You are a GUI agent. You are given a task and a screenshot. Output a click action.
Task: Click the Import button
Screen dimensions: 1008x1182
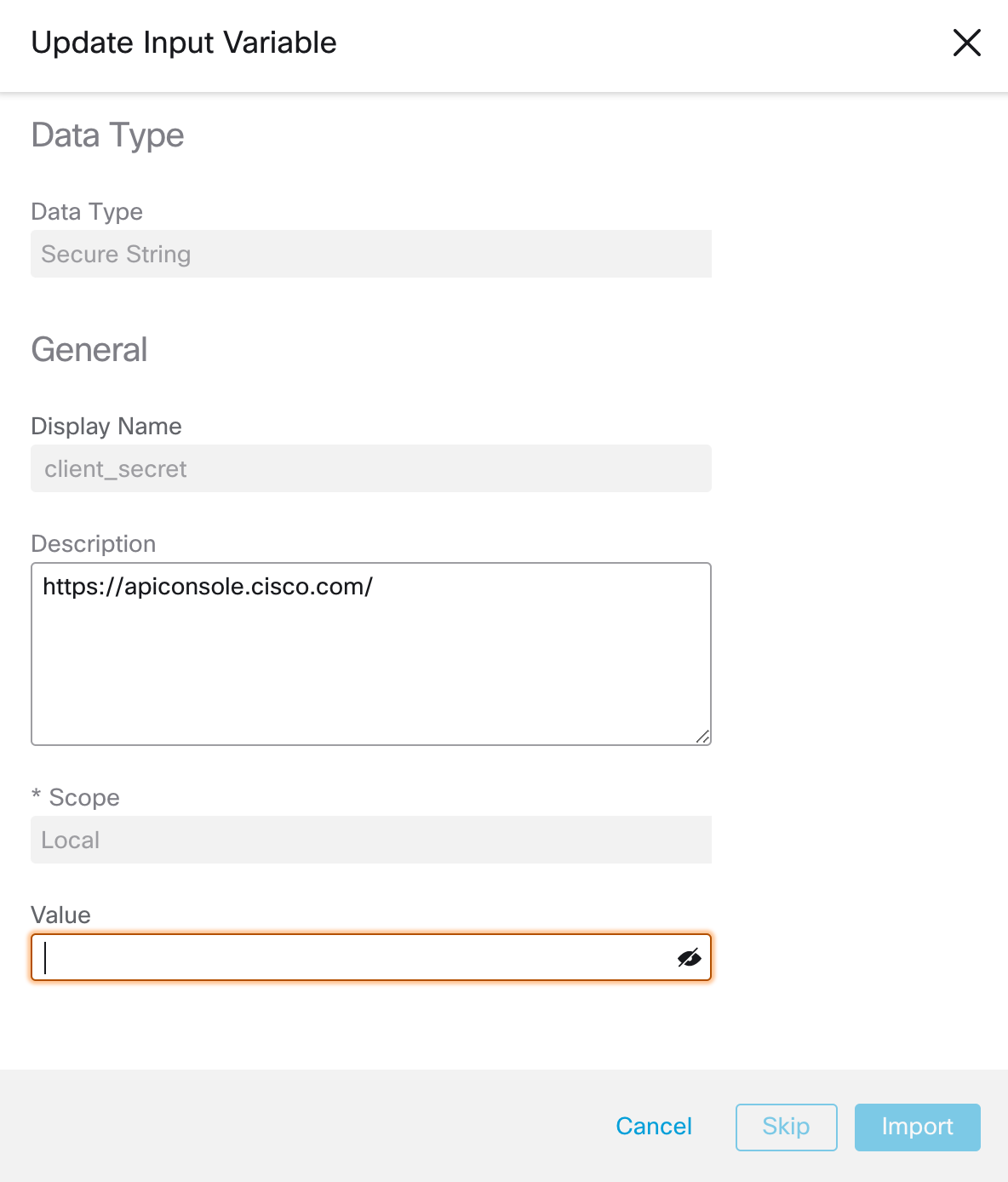[x=917, y=1127]
